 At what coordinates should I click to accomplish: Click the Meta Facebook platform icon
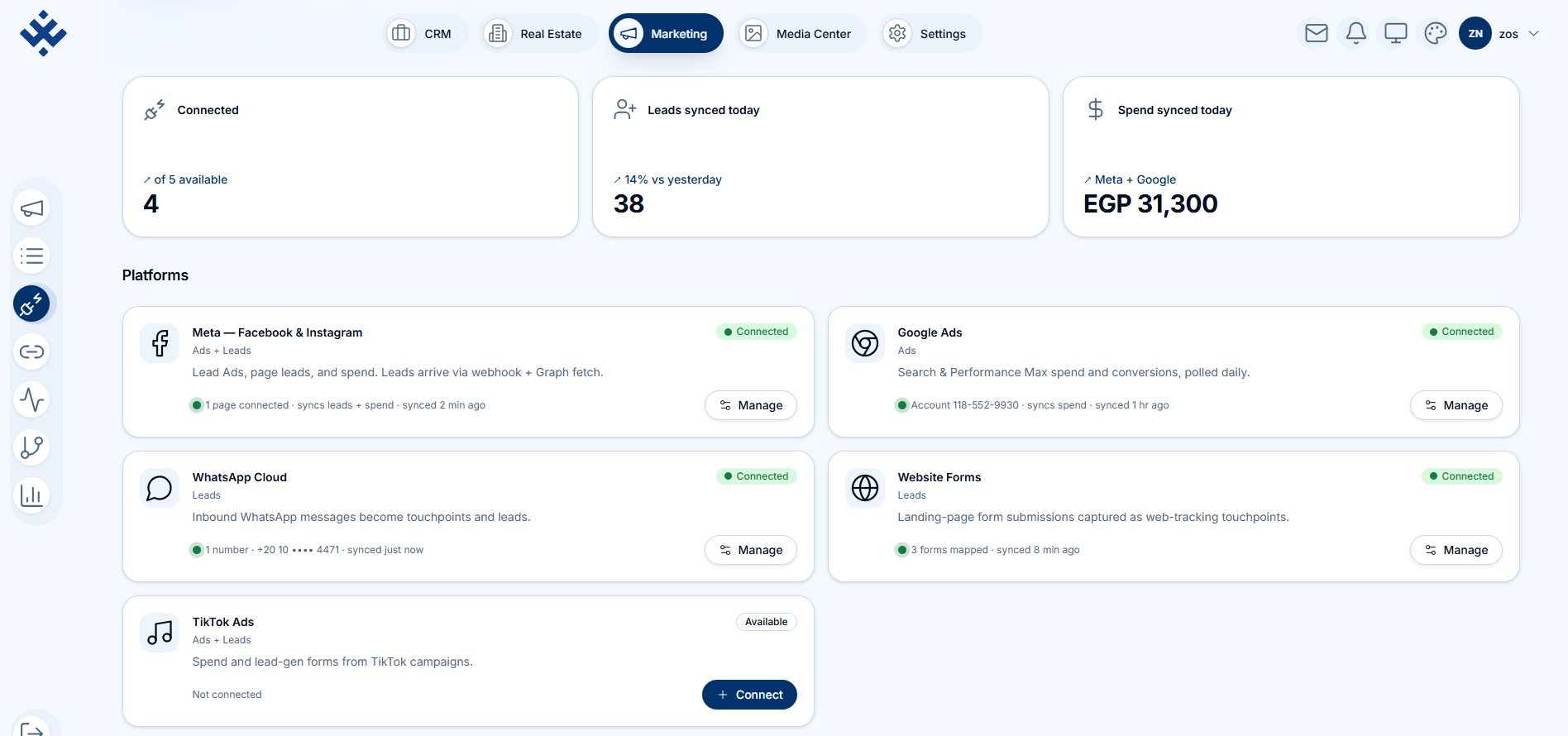click(x=160, y=343)
